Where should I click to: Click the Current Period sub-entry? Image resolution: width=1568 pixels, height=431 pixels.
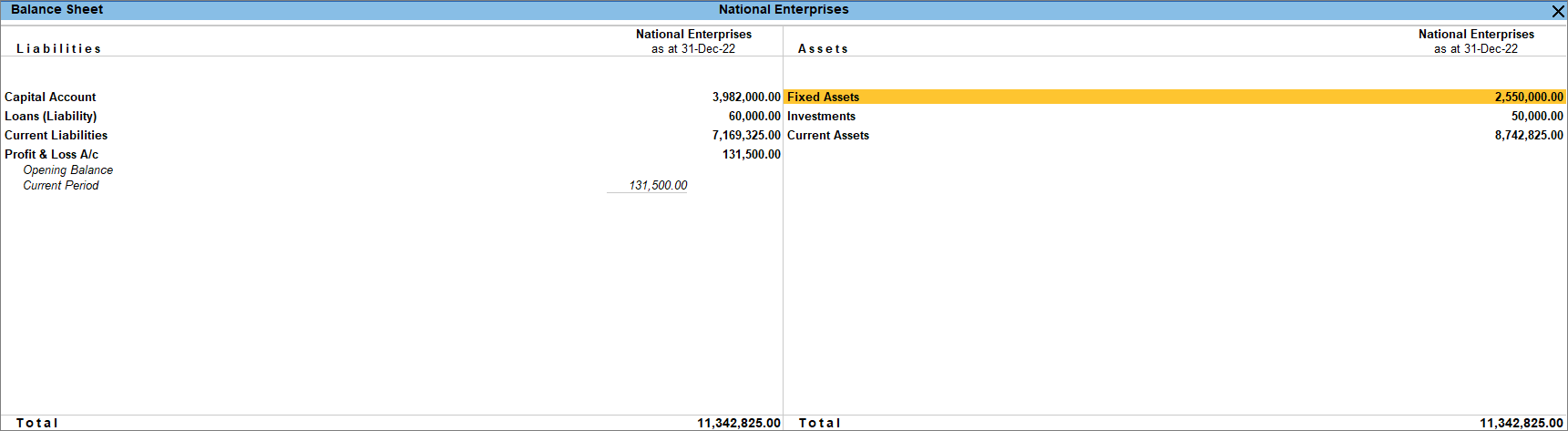coord(61,185)
